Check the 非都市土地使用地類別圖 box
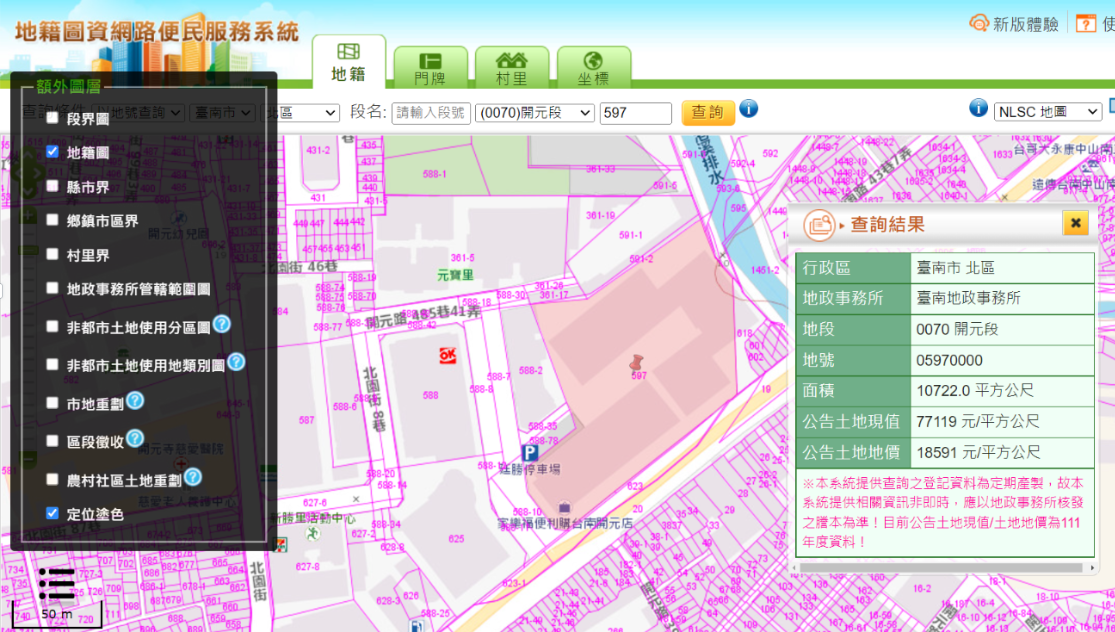 pos(52,364)
